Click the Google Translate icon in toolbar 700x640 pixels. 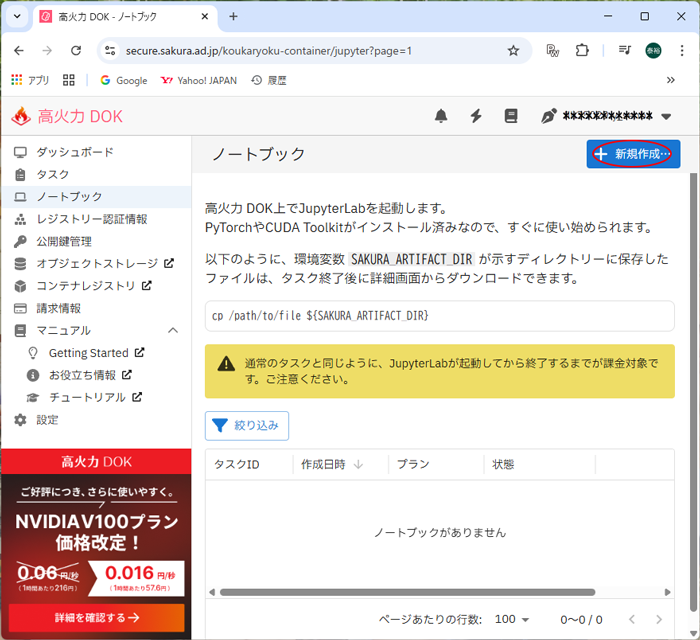click(552, 50)
